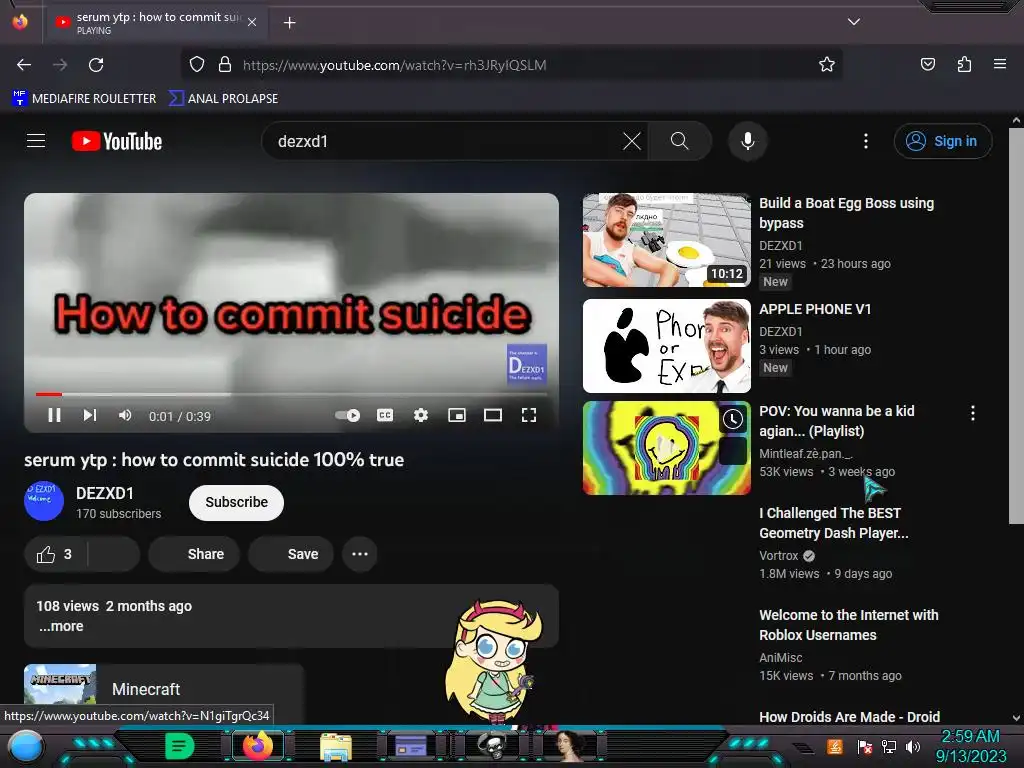Open DEZXD1 channel name link
The height and width of the screenshot is (768, 1024).
click(104, 493)
